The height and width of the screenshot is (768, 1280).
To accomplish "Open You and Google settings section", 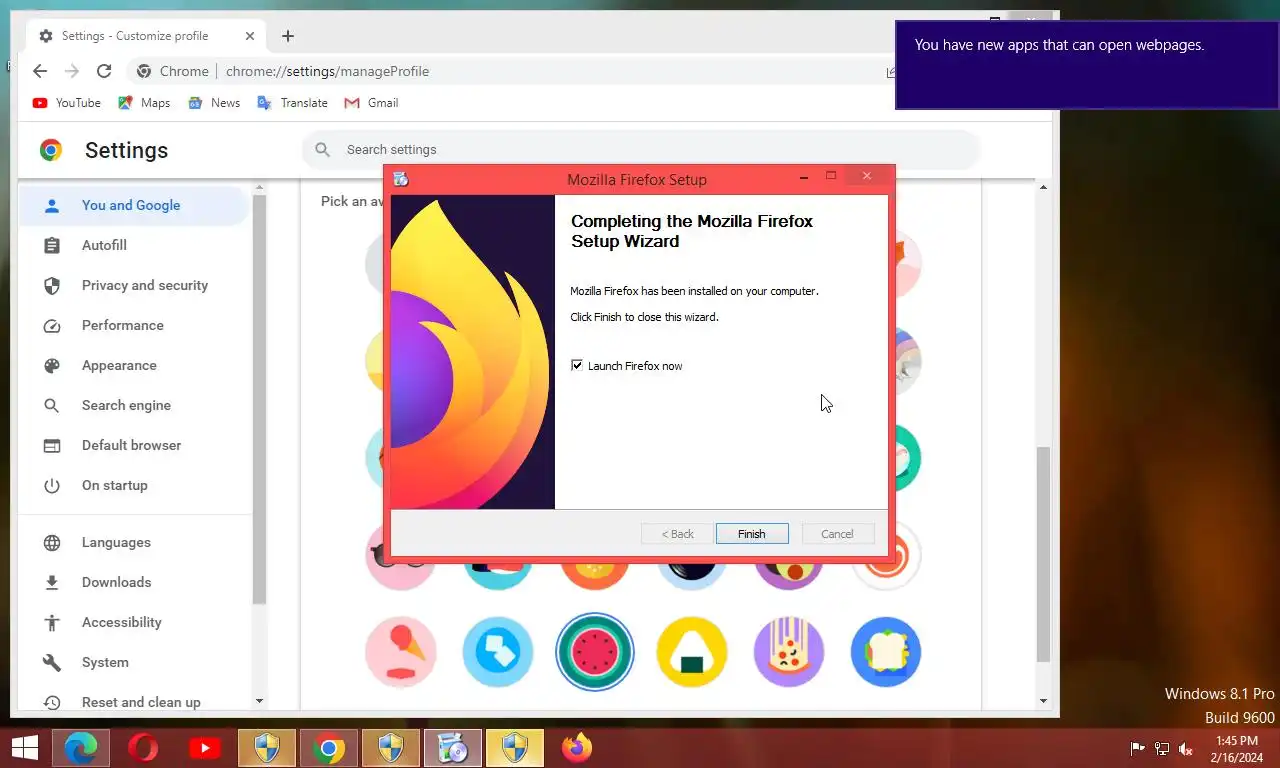I will (134, 205).
